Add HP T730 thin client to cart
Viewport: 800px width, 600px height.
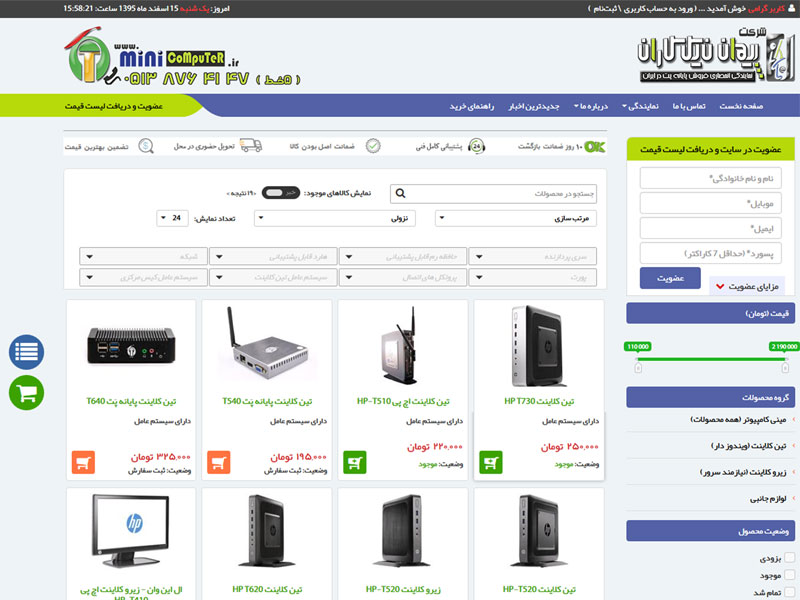pyautogui.click(x=491, y=462)
